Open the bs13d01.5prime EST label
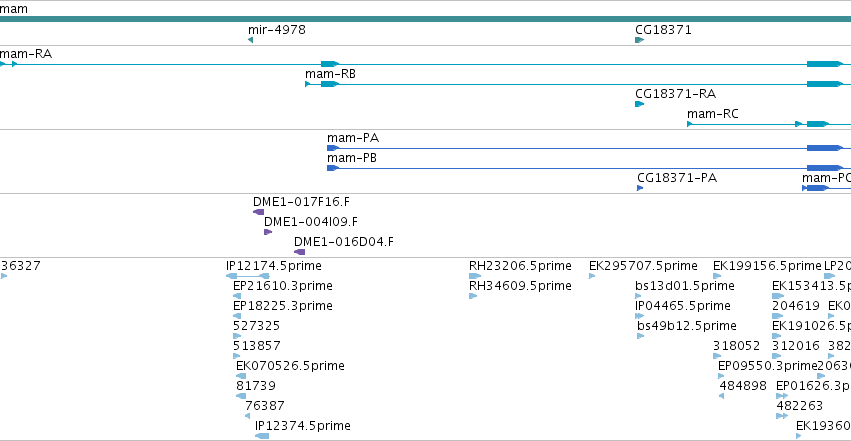 685,286
